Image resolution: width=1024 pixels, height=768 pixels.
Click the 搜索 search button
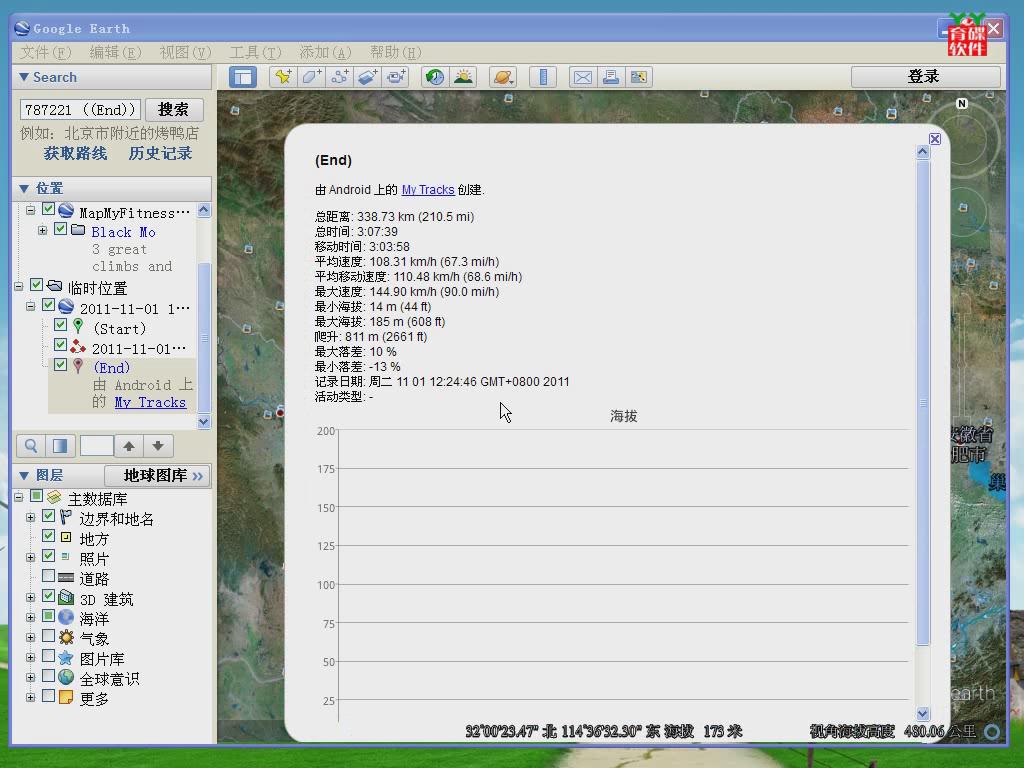pos(174,110)
